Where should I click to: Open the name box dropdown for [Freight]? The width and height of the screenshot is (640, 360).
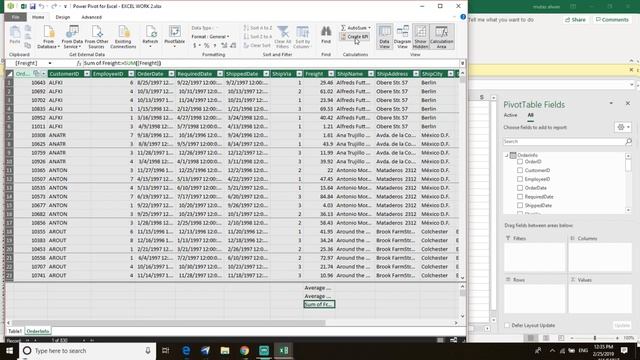click(x=50, y=63)
